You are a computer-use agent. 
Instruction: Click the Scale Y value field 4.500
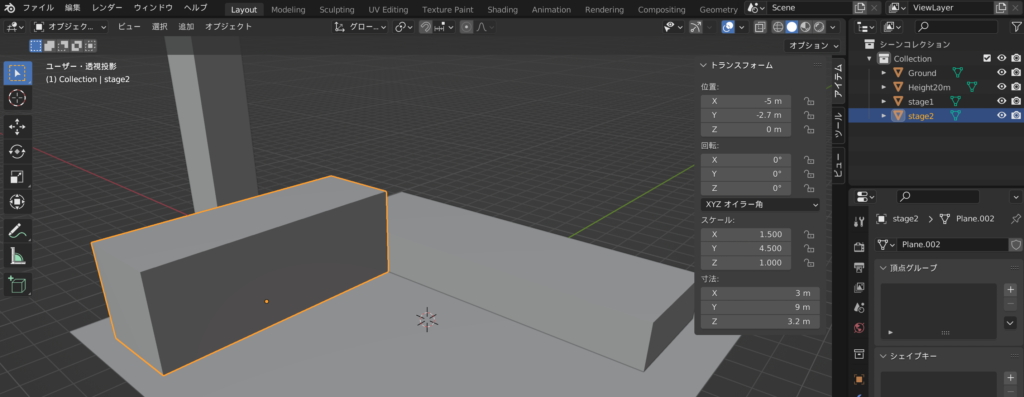pyautogui.click(x=746, y=248)
